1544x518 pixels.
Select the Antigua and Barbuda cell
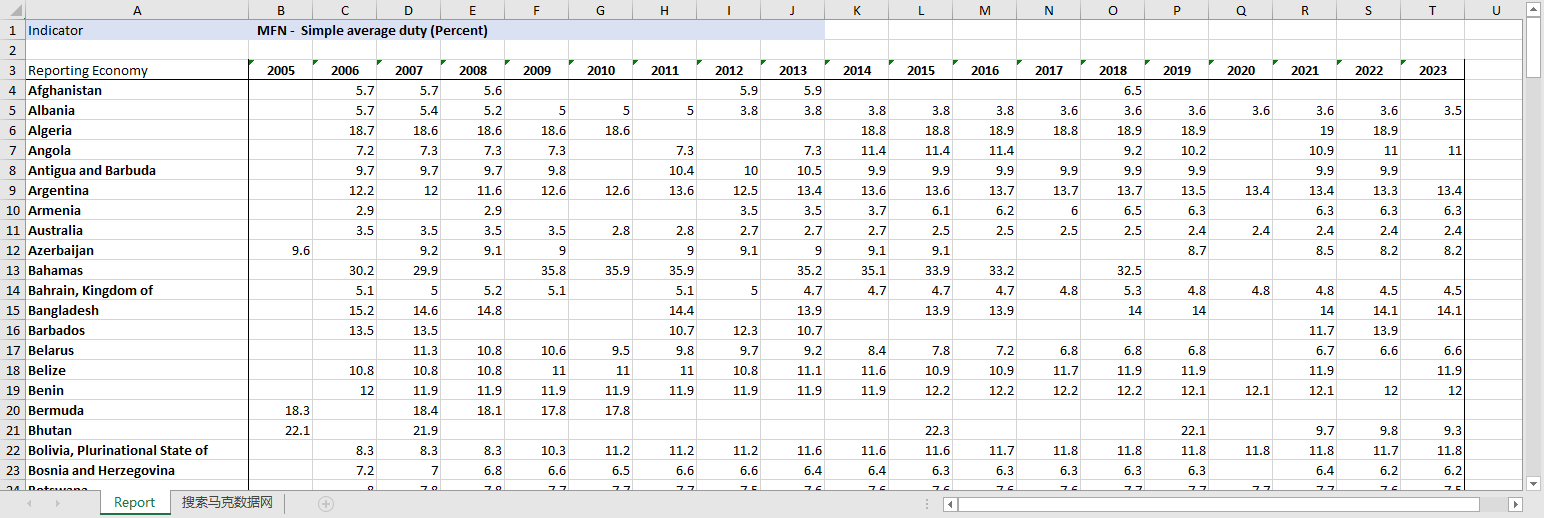(x=136, y=170)
